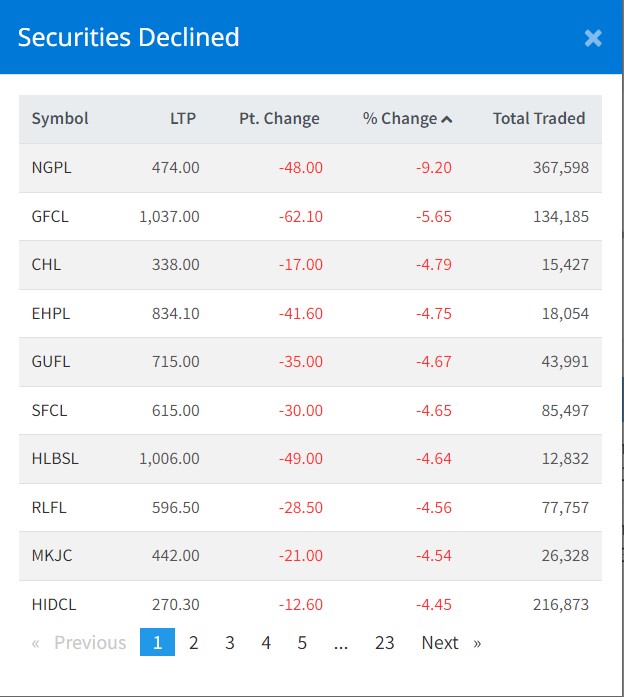Open page 4 in pagination
The height and width of the screenshot is (697, 624).
pyautogui.click(x=266, y=643)
